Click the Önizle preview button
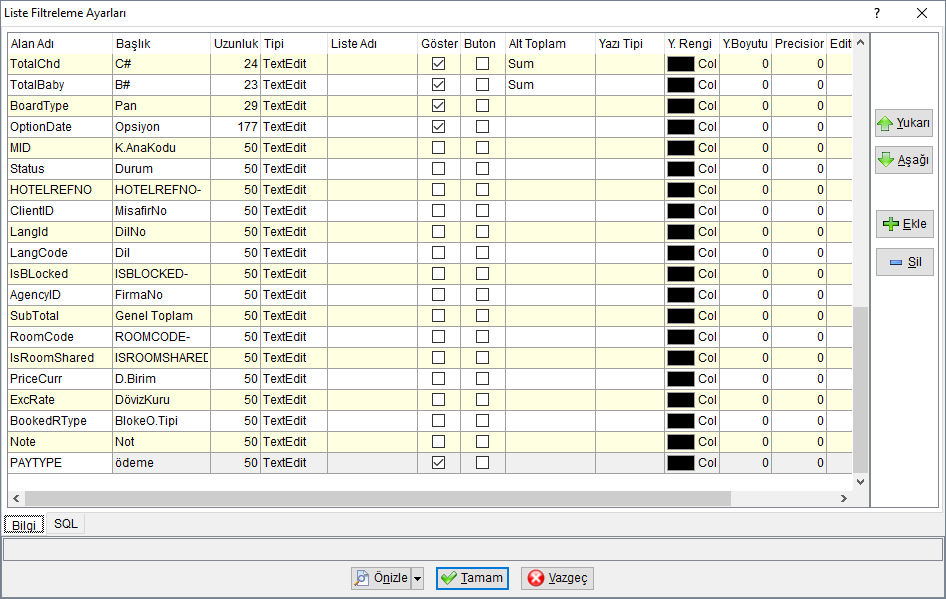Image resolution: width=946 pixels, height=599 pixels. click(x=381, y=578)
